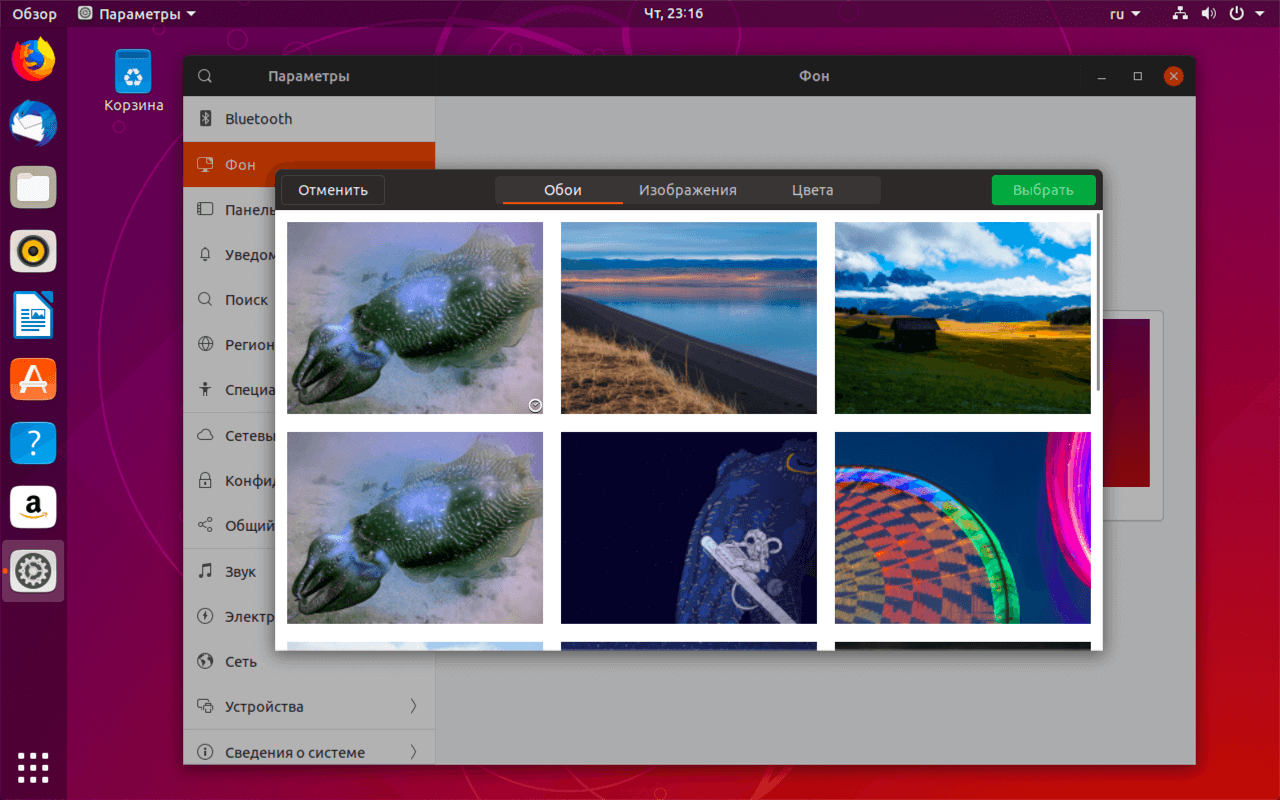Show all applications with the grid icon
This screenshot has width=1280, height=800.
coord(33,767)
